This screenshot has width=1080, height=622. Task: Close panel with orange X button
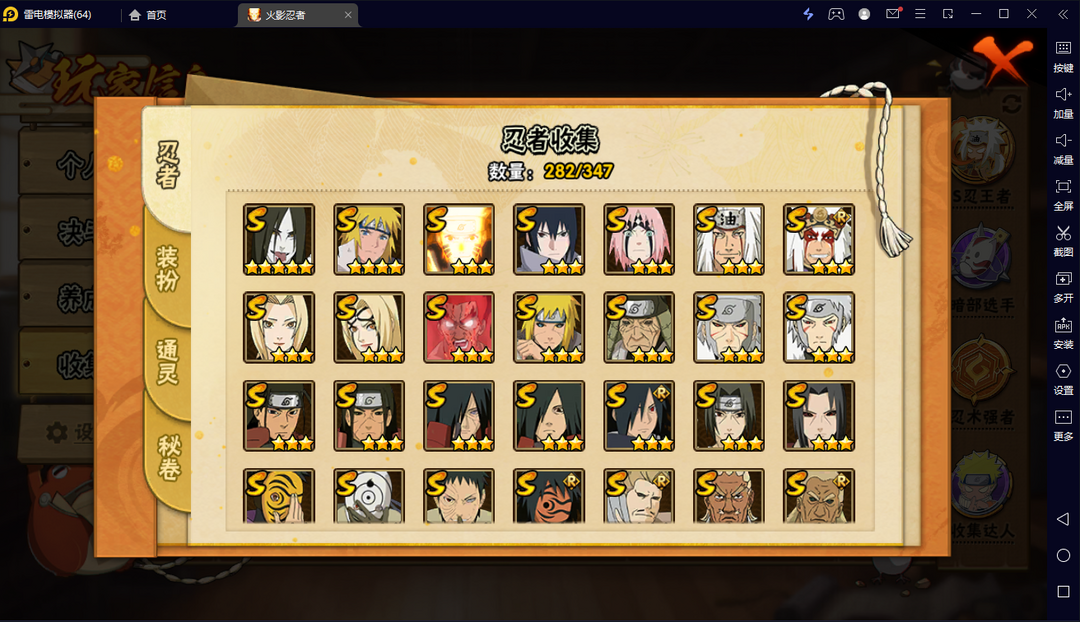(1003, 60)
